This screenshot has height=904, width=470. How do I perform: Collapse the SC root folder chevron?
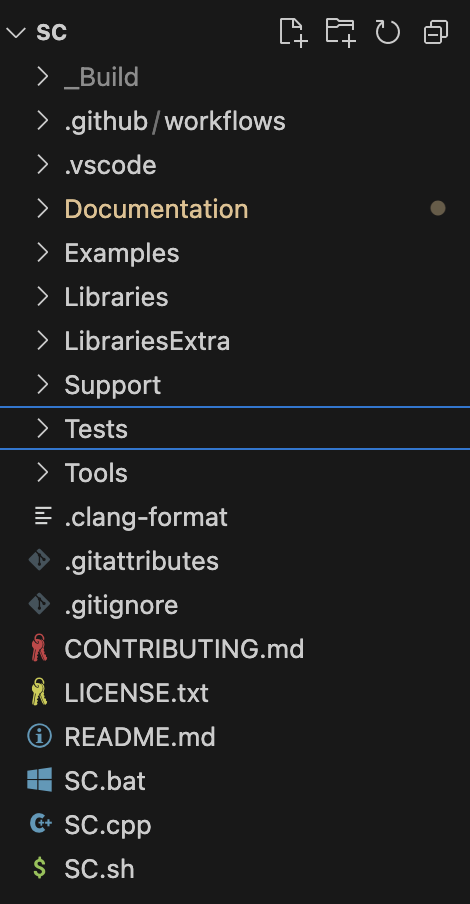[x=16, y=33]
